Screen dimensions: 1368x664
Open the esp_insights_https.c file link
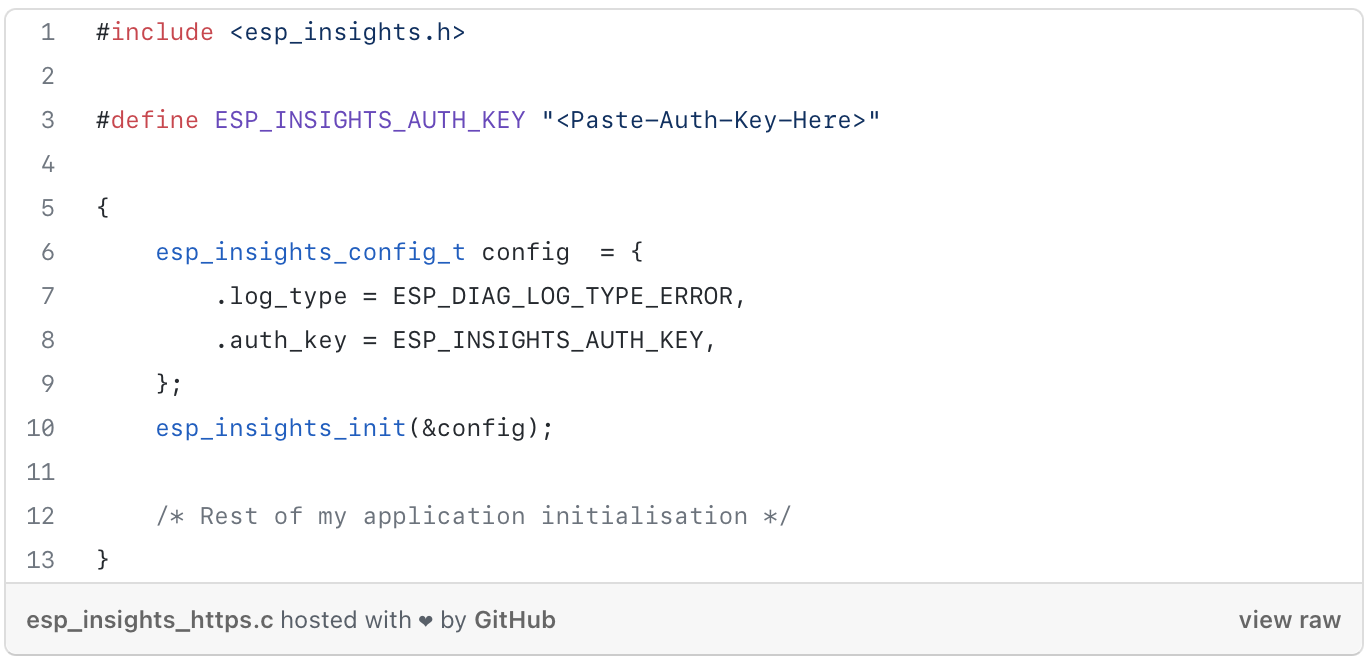coord(150,620)
